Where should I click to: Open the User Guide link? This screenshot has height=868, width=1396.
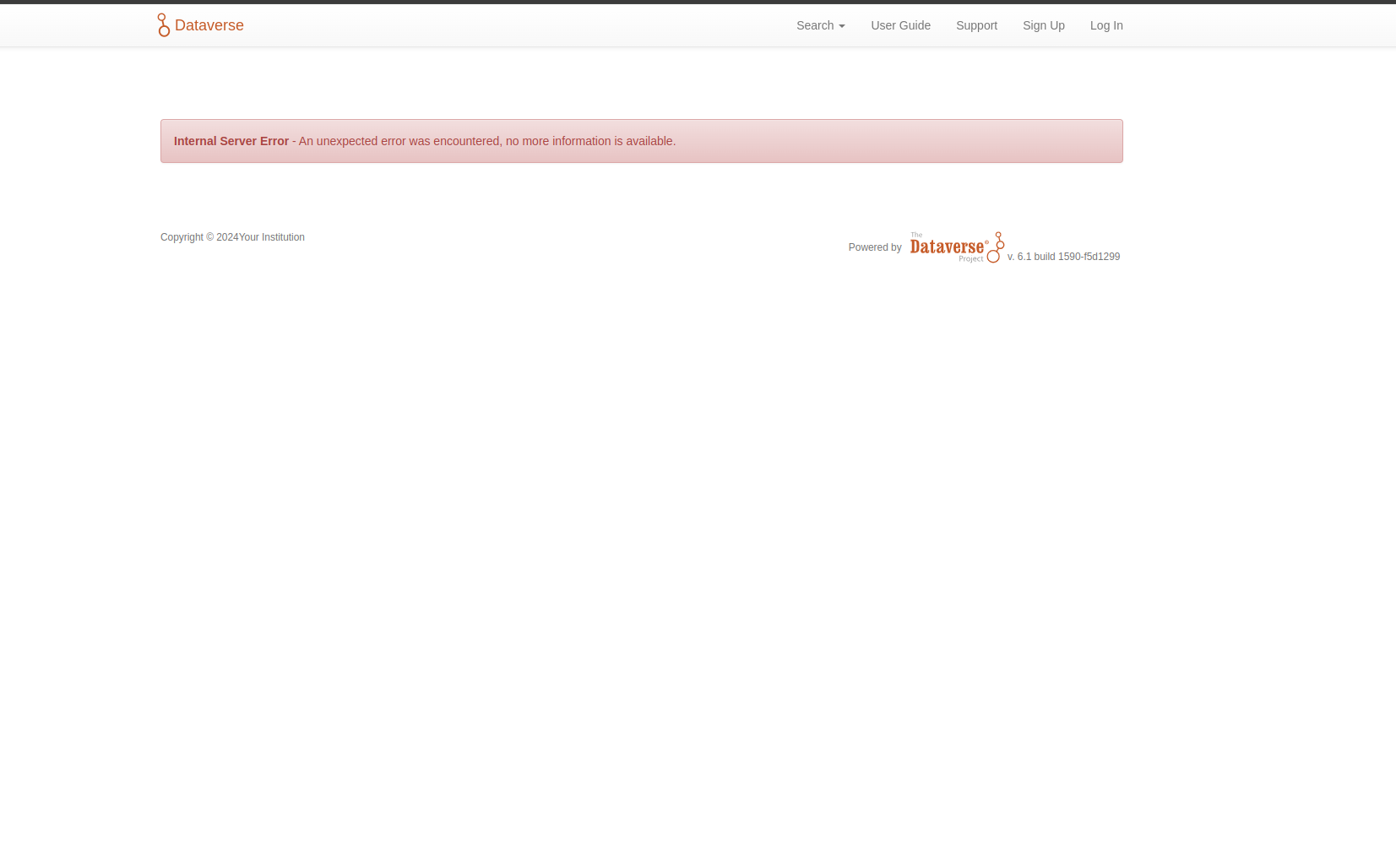[x=900, y=25]
